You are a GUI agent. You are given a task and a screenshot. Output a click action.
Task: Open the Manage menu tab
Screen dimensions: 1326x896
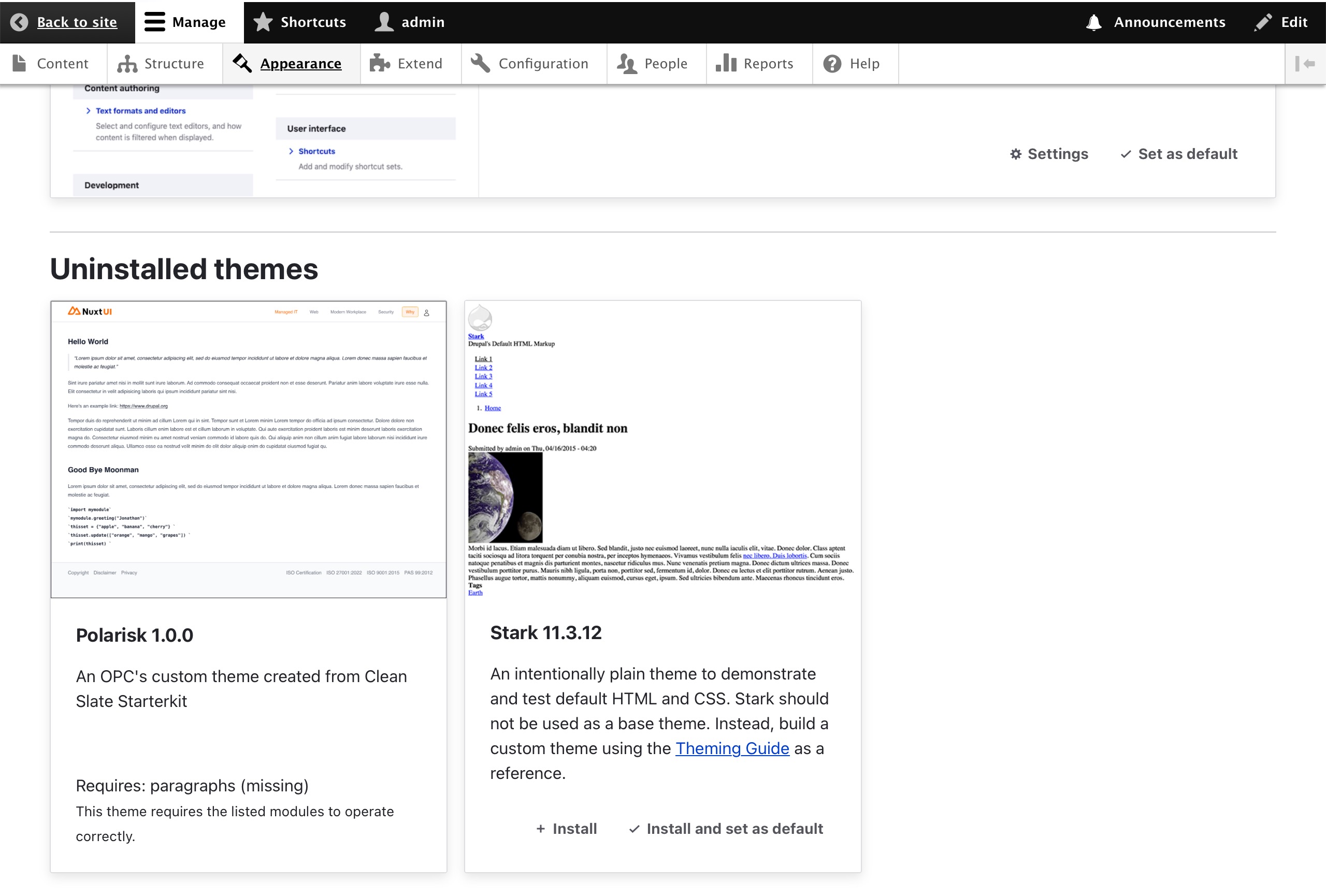point(190,22)
